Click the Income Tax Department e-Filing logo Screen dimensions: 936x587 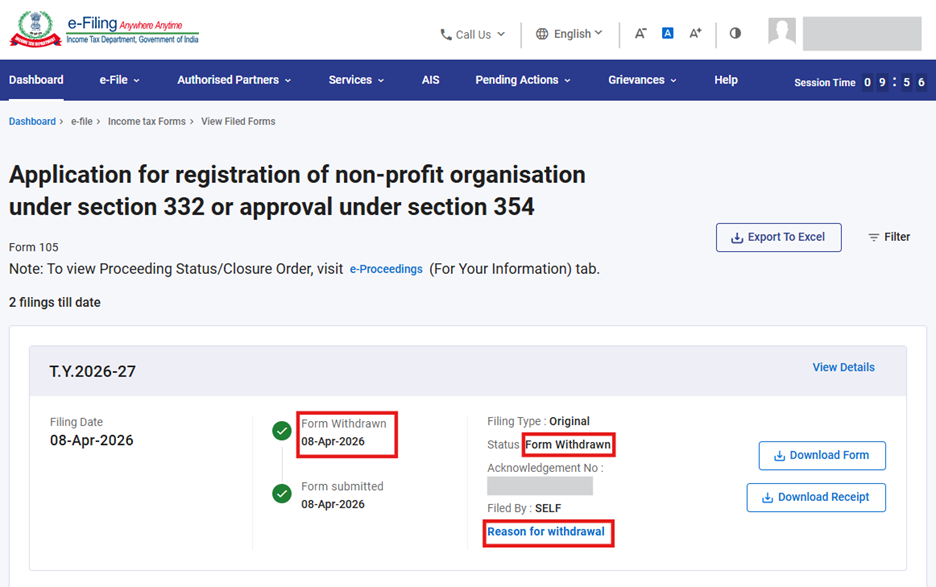click(x=104, y=29)
